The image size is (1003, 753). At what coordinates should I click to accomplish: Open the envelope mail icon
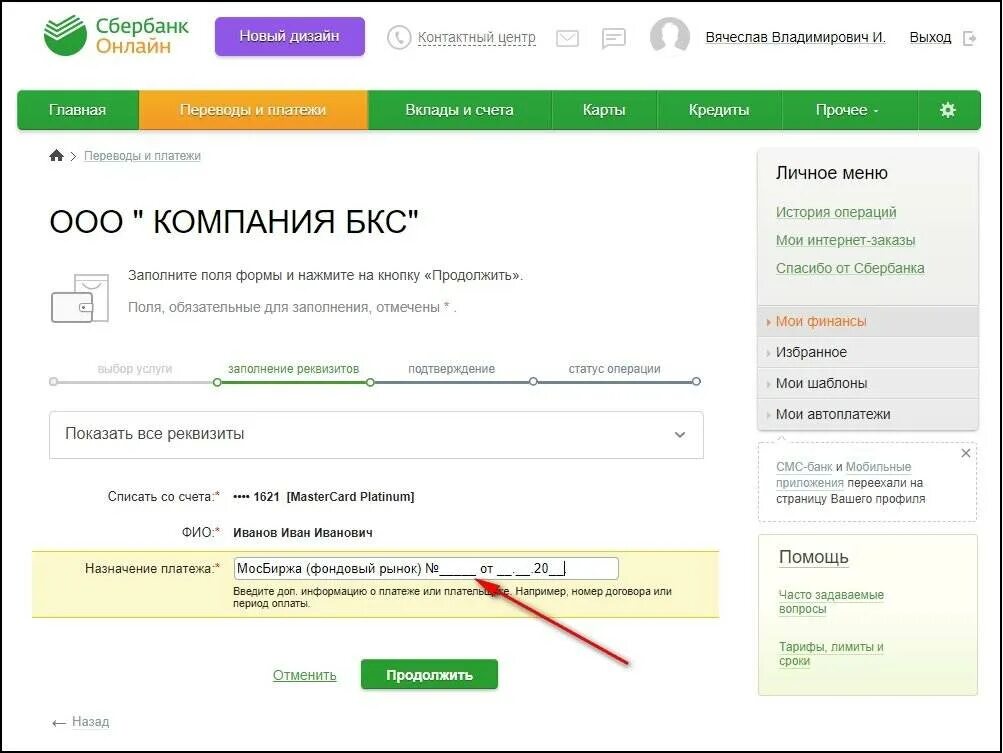pos(567,38)
